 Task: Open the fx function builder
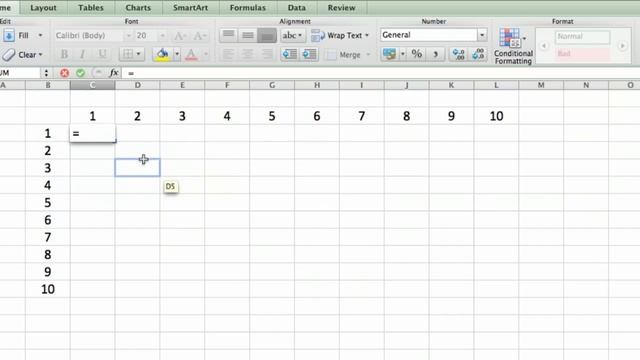tap(114, 73)
